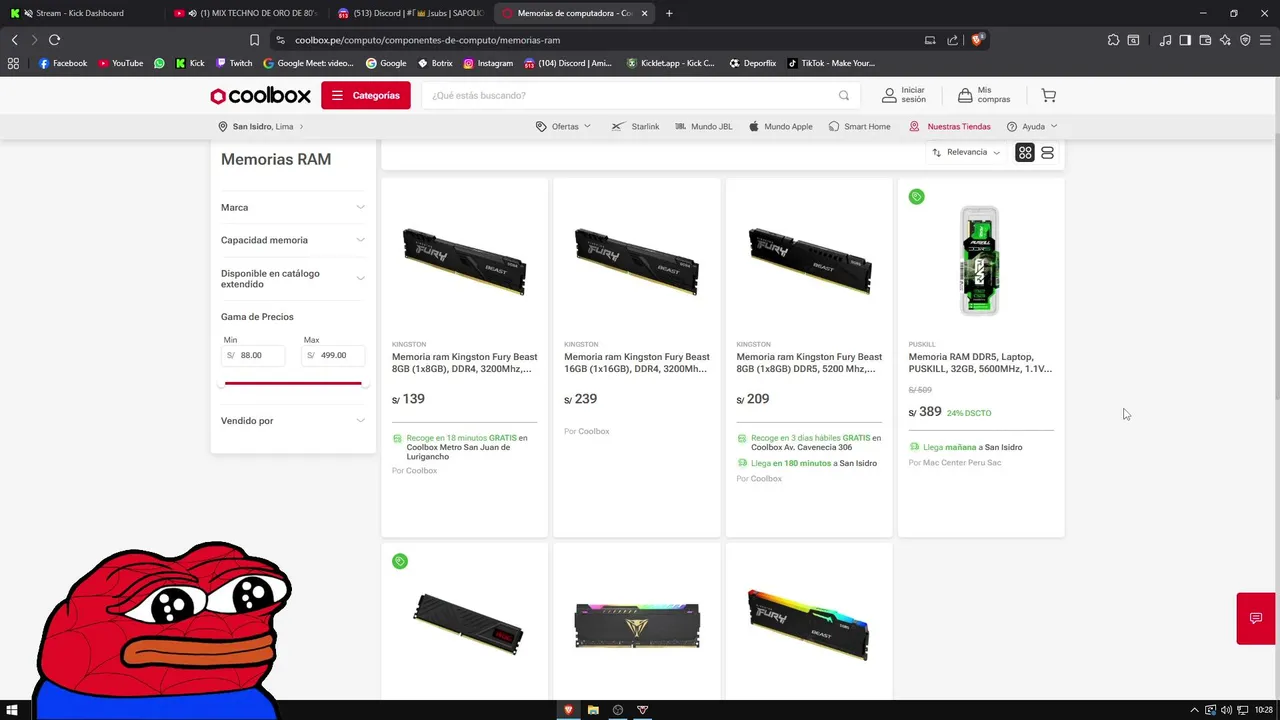
Task: Switch to Stream - Kick Dashboard tab
Action: click(x=80, y=13)
